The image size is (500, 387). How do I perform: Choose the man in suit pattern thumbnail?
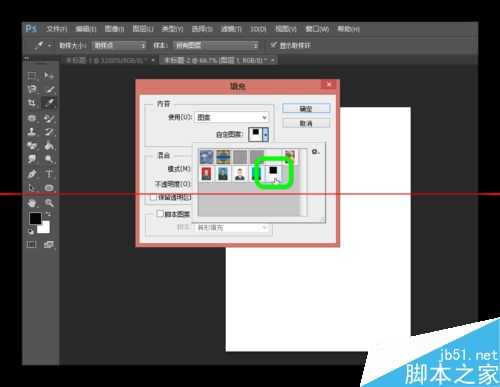tap(240, 174)
